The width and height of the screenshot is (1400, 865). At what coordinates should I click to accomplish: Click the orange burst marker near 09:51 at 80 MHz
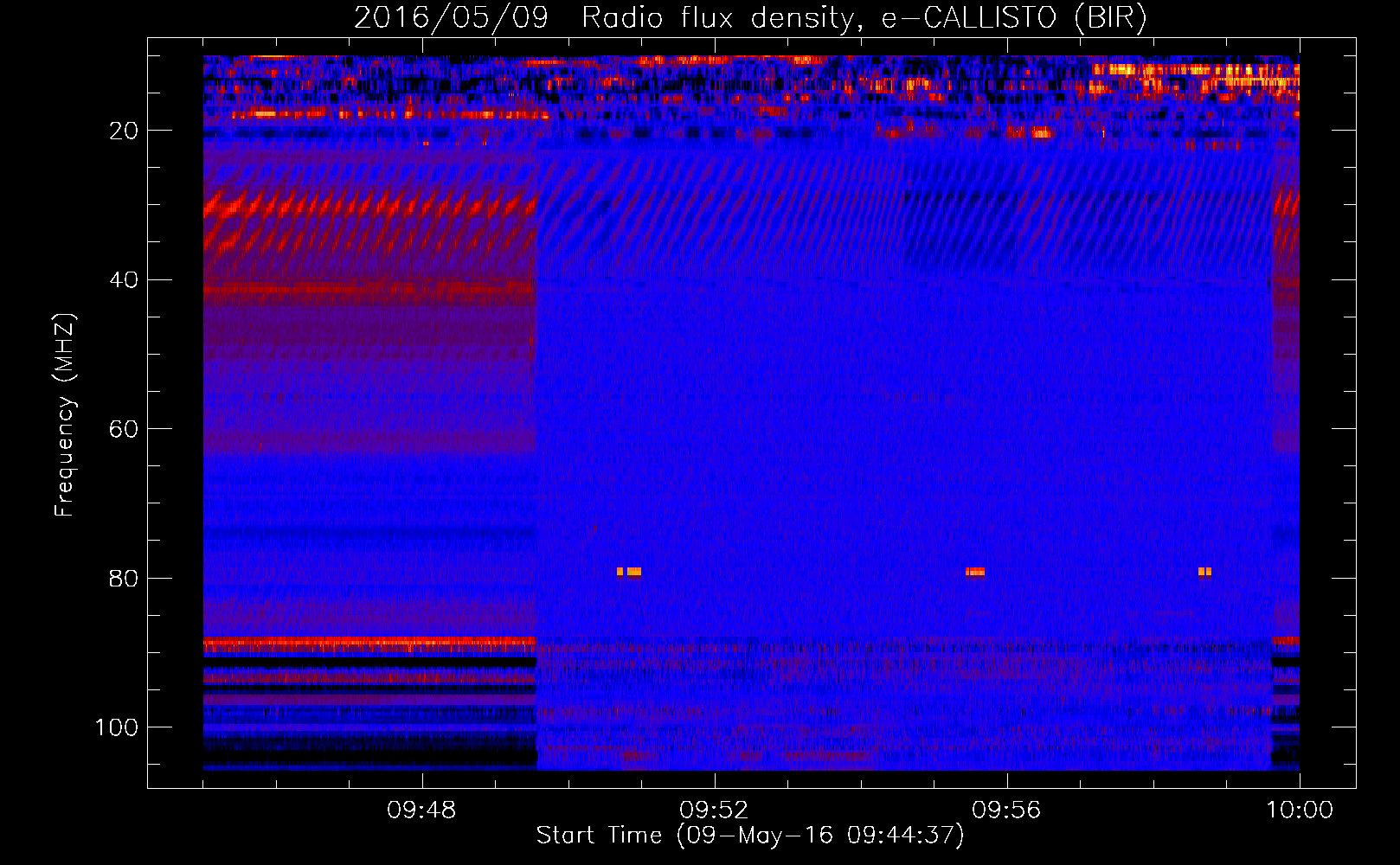point(629,572)
